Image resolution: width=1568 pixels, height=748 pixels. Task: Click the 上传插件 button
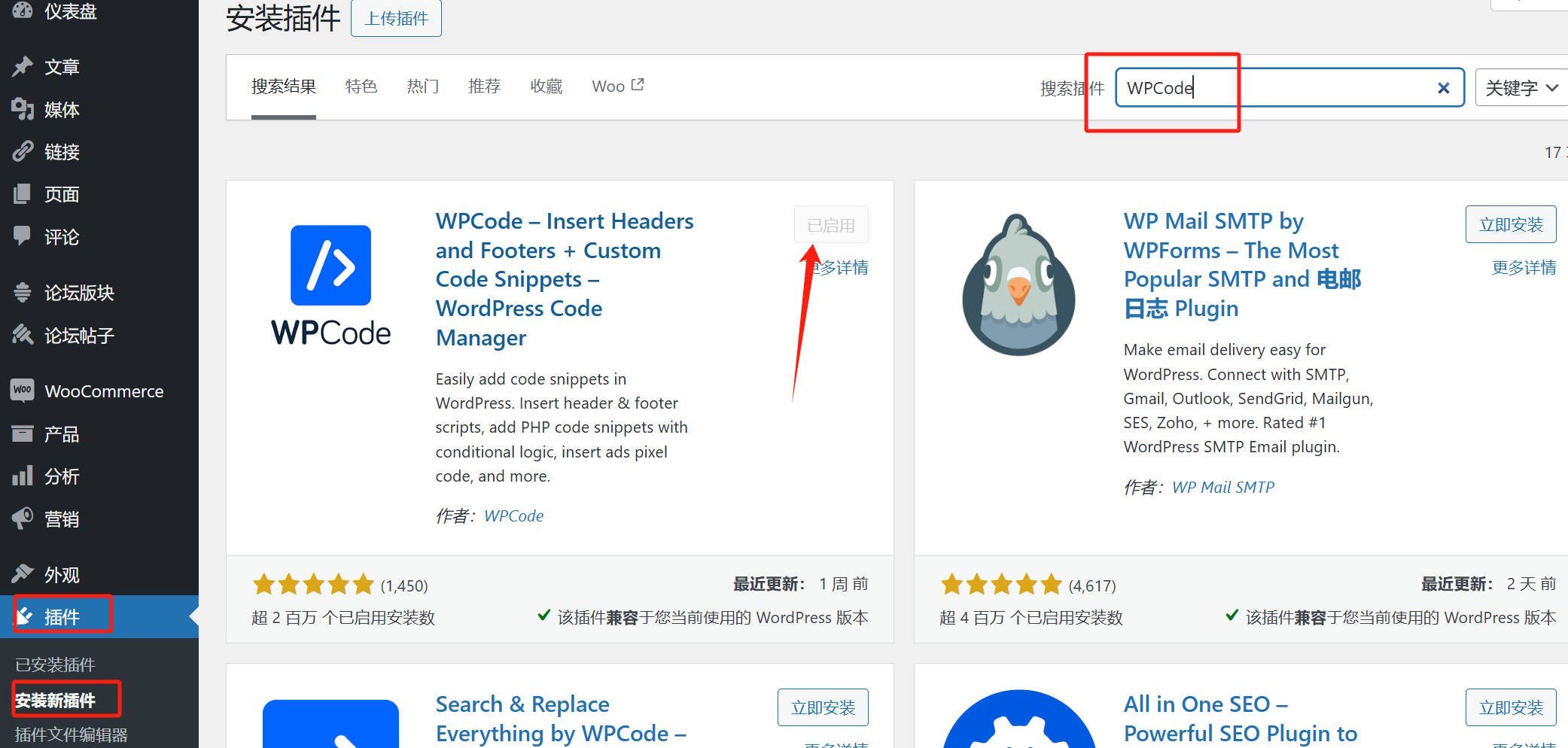(x=396, y=18)
